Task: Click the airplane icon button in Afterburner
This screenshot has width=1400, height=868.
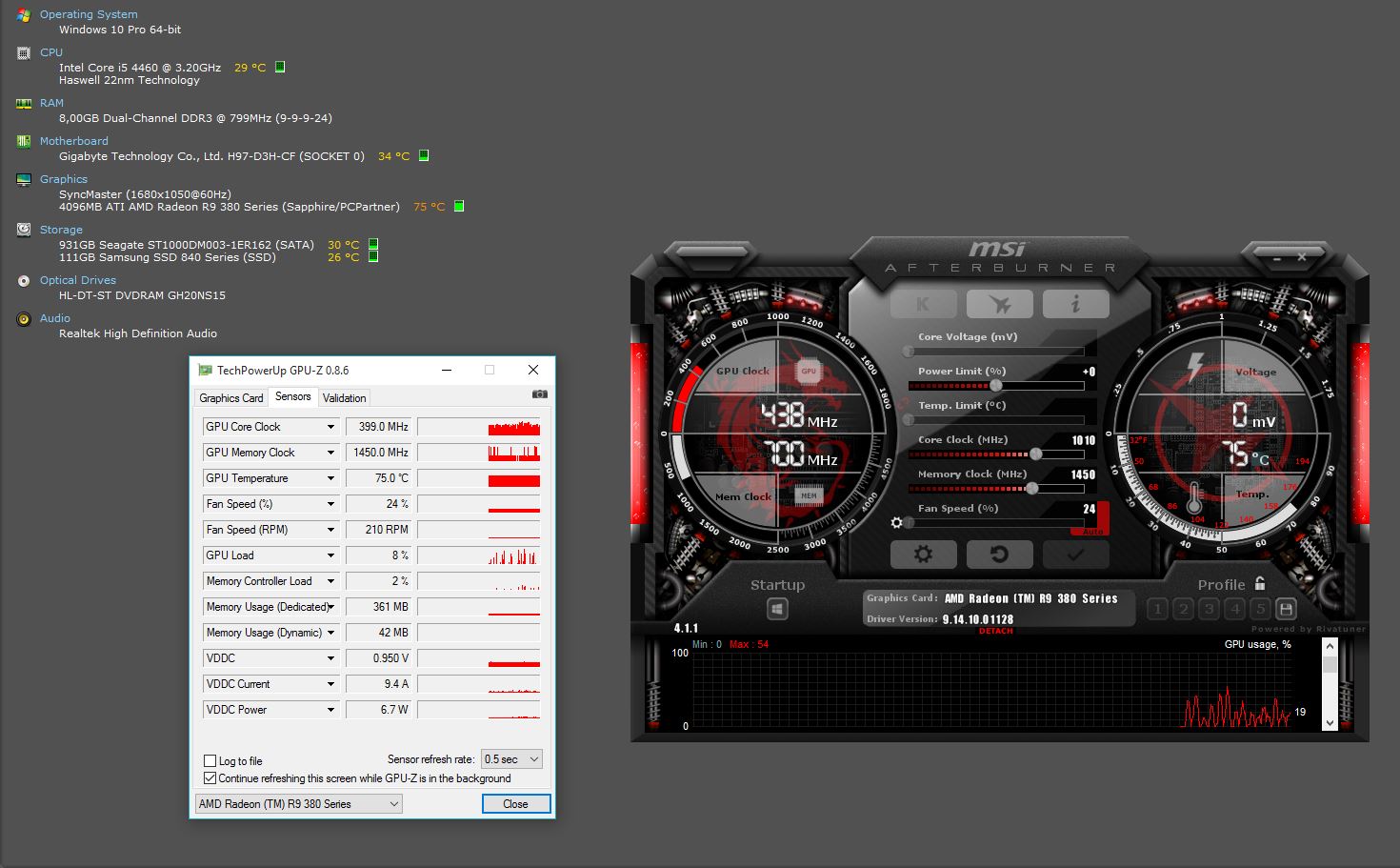Action: [x=999, y=304]
